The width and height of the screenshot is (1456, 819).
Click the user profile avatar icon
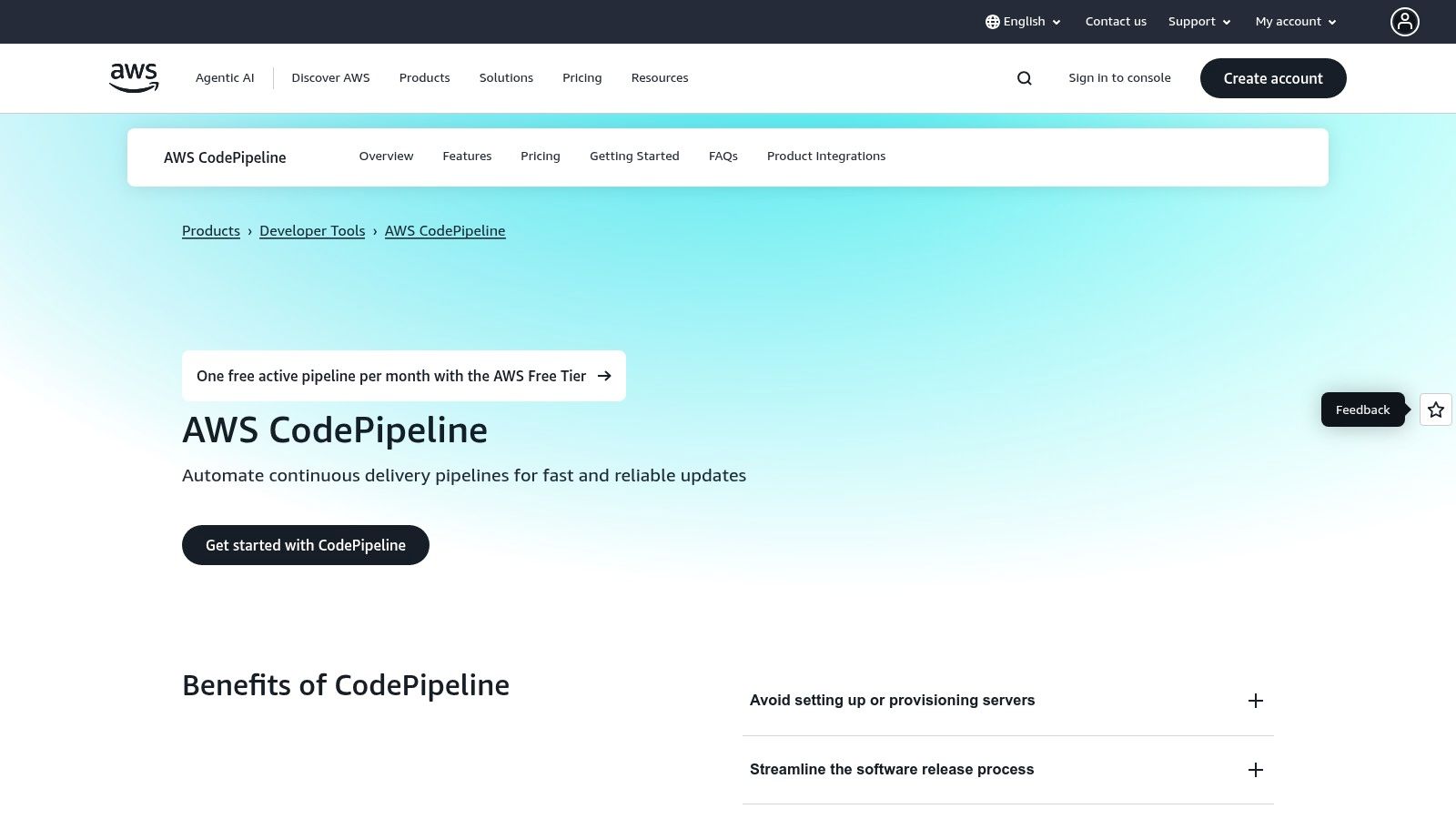(1404, 22)
